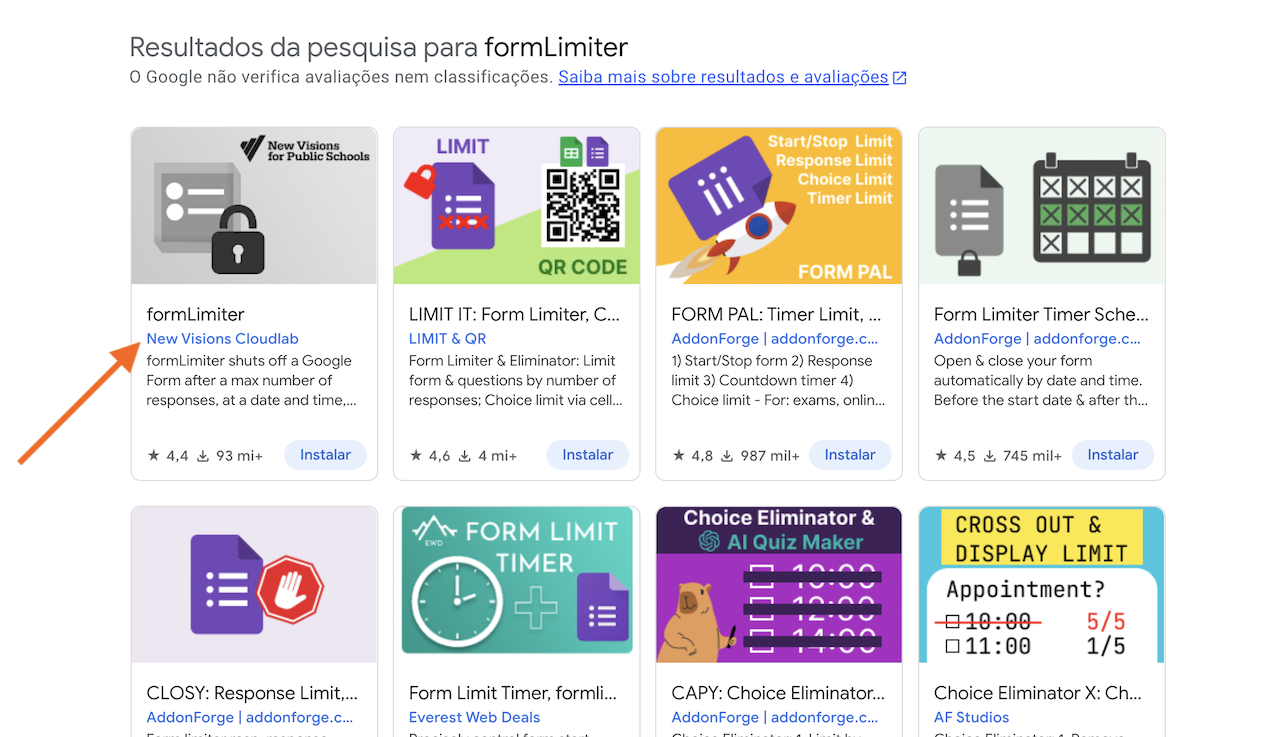Viewport: 1280px width, 737px height.
Task: Open the LIMIT & QR developer link
Action: pyautogui.click(x=447, y=338)
